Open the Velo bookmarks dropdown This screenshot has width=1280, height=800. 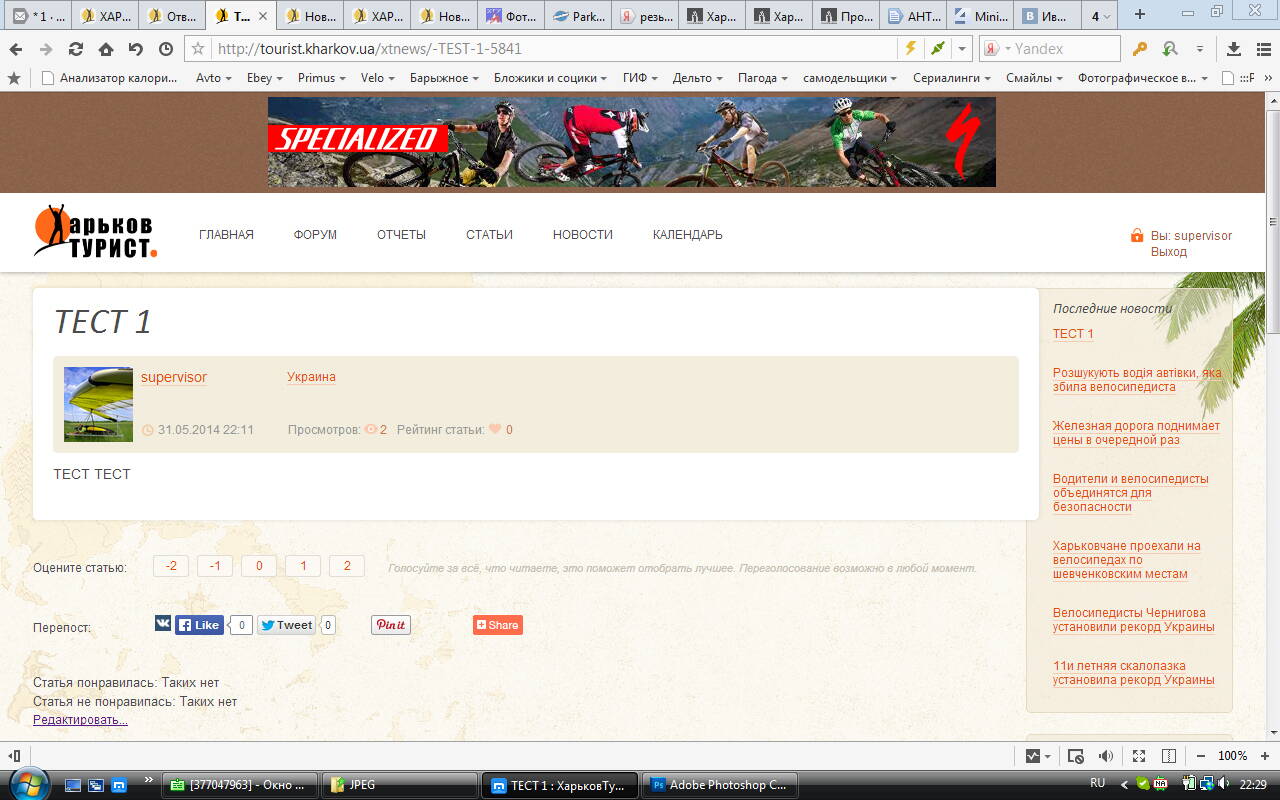377,78
